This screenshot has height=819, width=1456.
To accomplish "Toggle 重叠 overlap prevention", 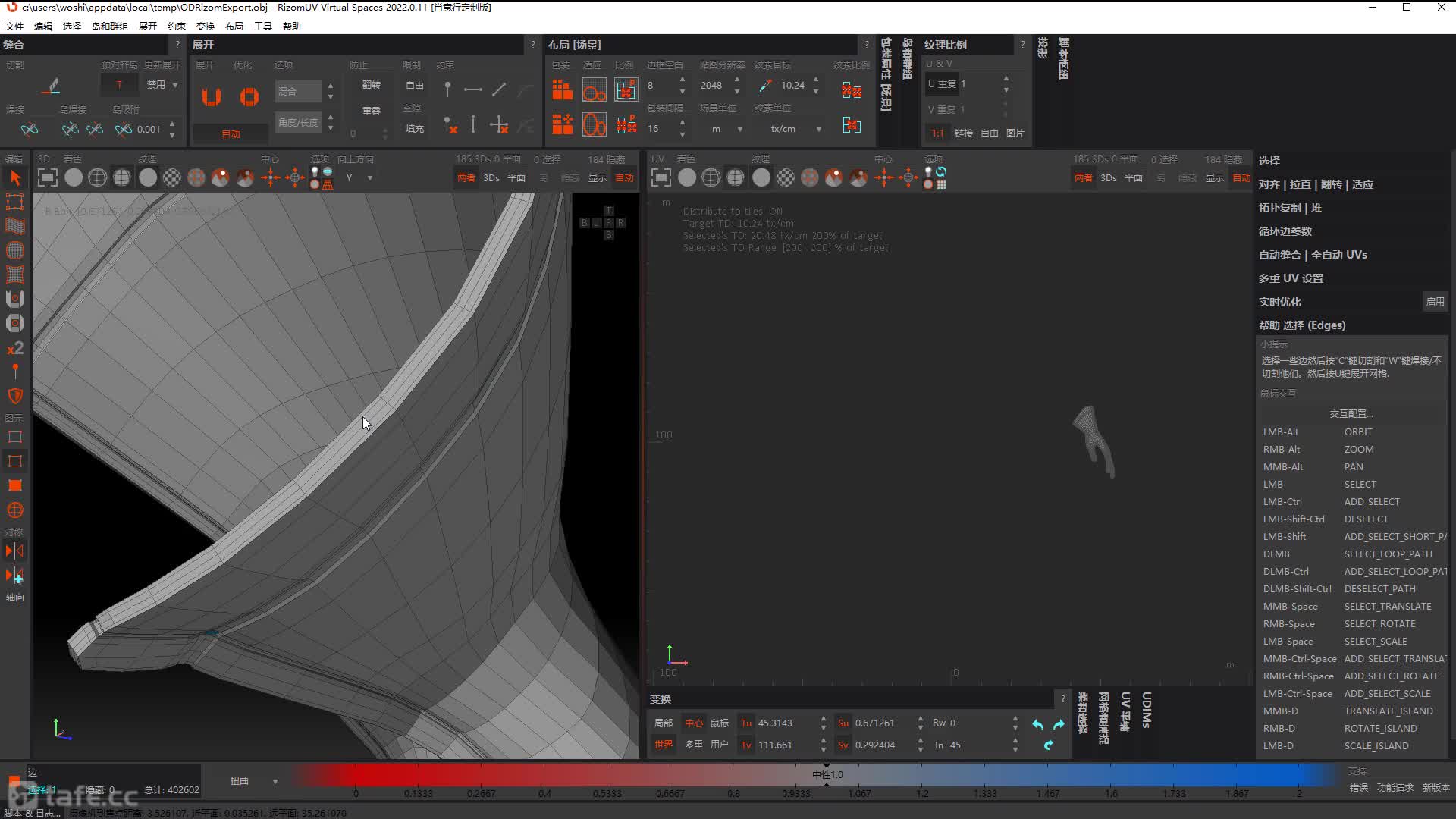I will (x=372, y=111).
